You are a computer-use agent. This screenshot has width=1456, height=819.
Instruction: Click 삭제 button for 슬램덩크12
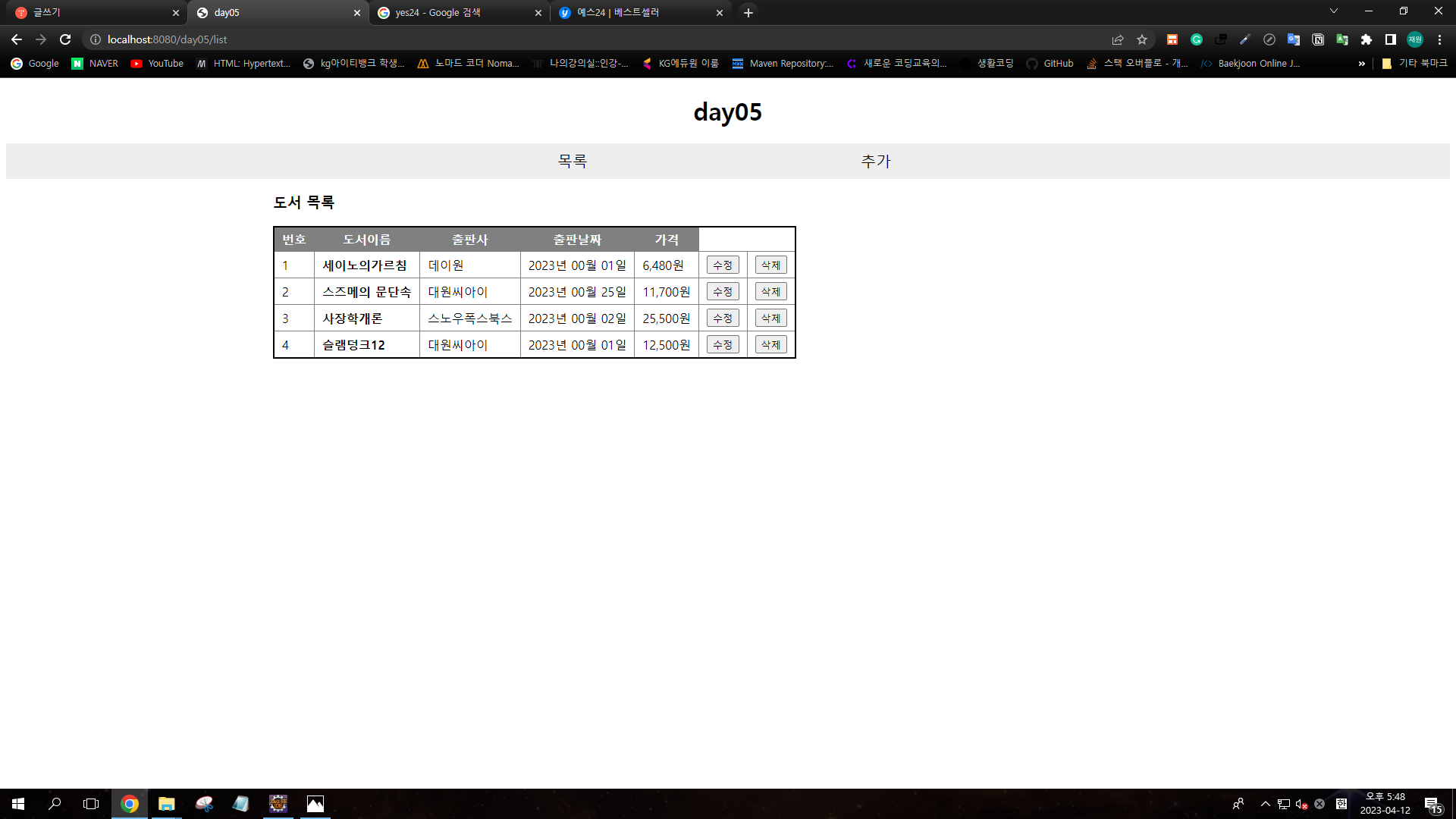770,345
